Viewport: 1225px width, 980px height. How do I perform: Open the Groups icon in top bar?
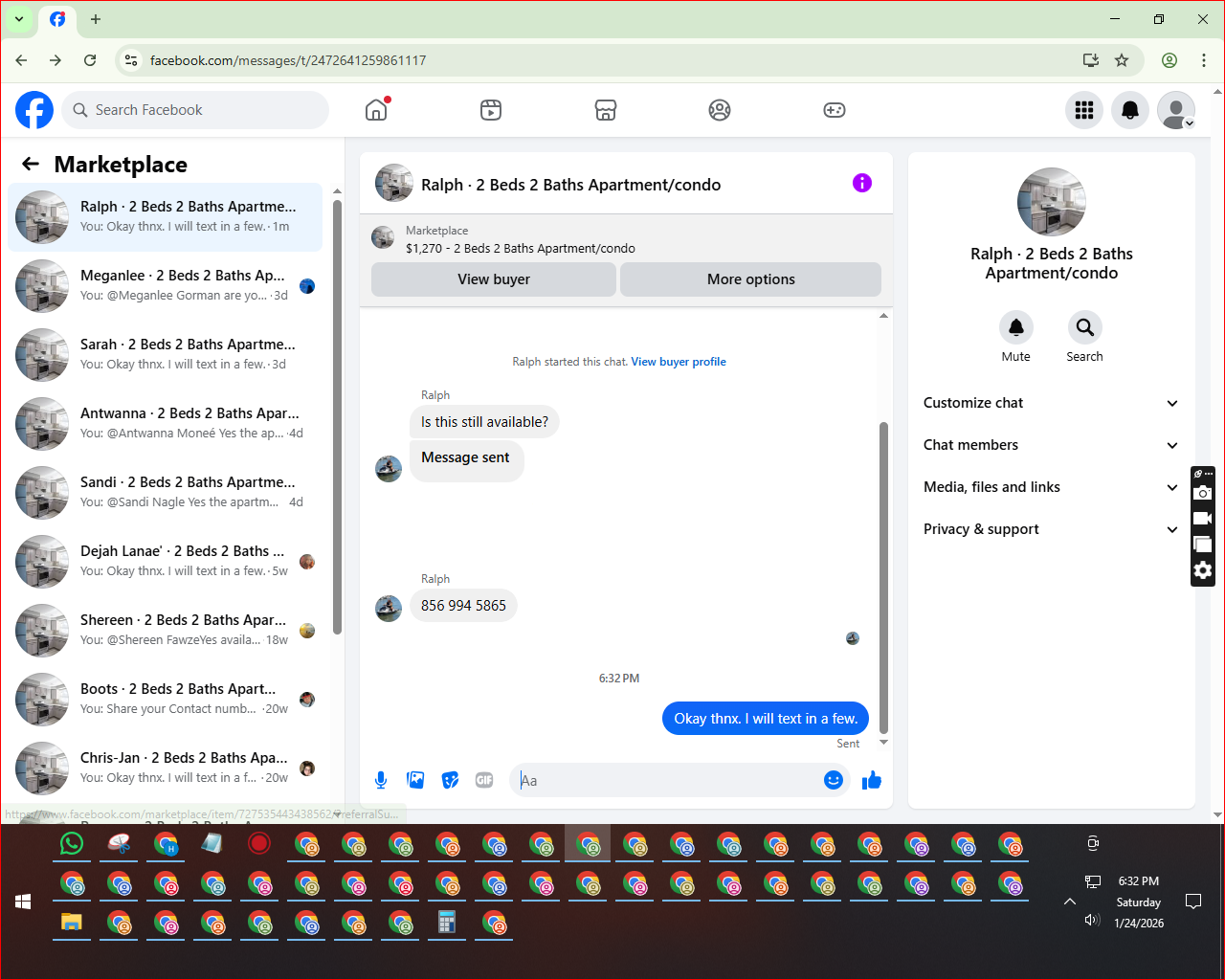pos(720,110)
